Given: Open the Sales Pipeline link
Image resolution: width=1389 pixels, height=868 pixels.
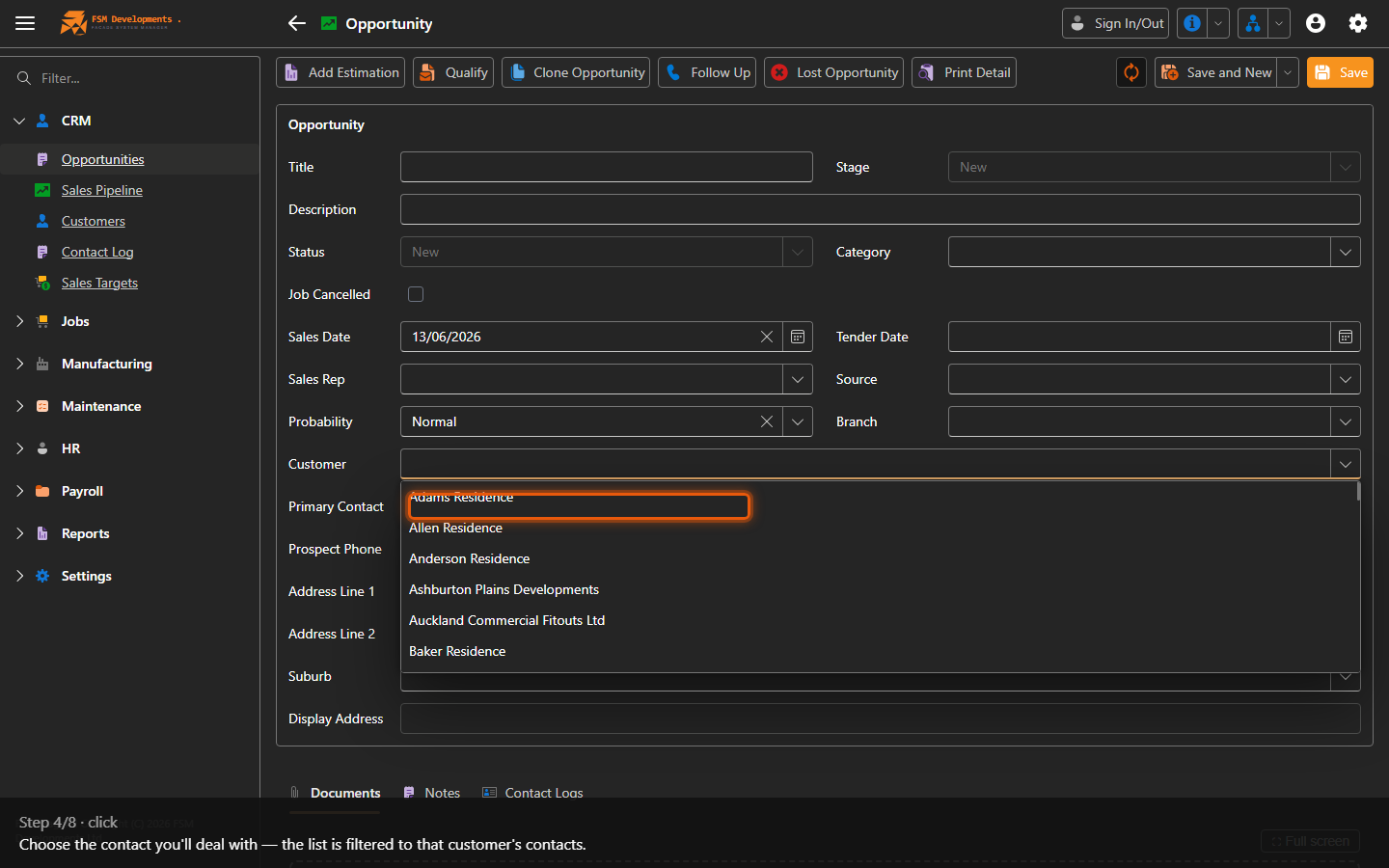Looking at the screenshot, I should tap(102, 190).
